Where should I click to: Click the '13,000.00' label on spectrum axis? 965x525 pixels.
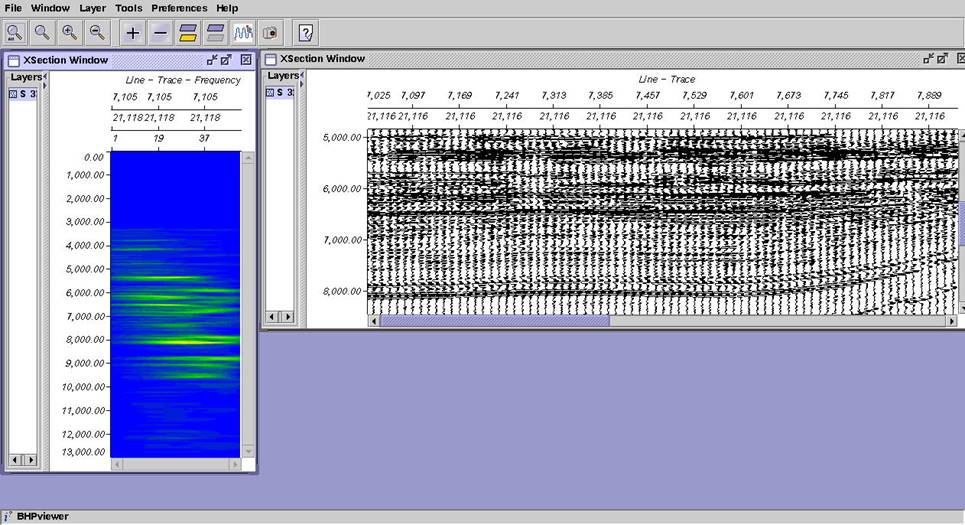(x=83, y=452)
